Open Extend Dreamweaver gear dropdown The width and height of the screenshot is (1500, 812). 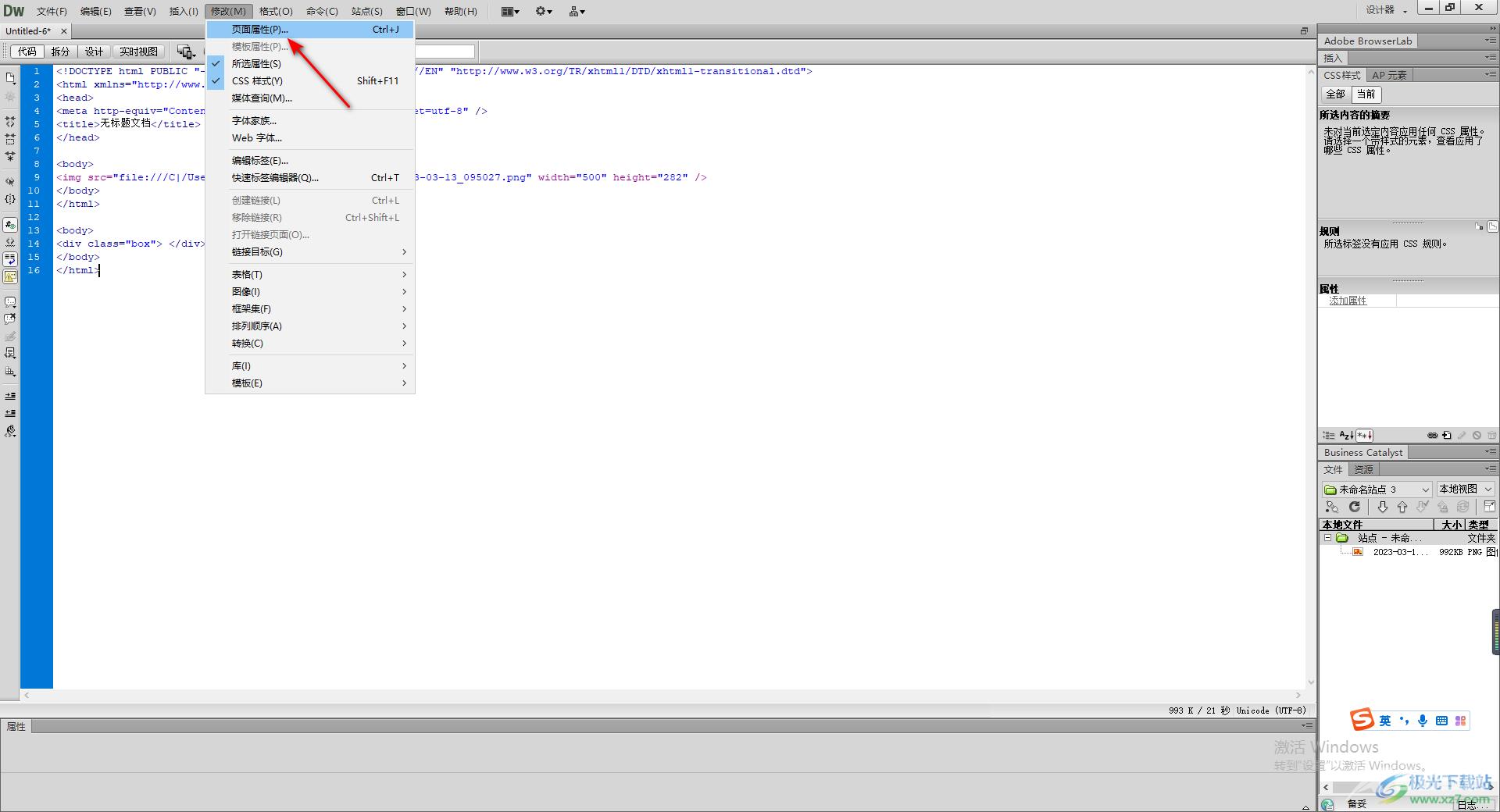coord(544,11)
